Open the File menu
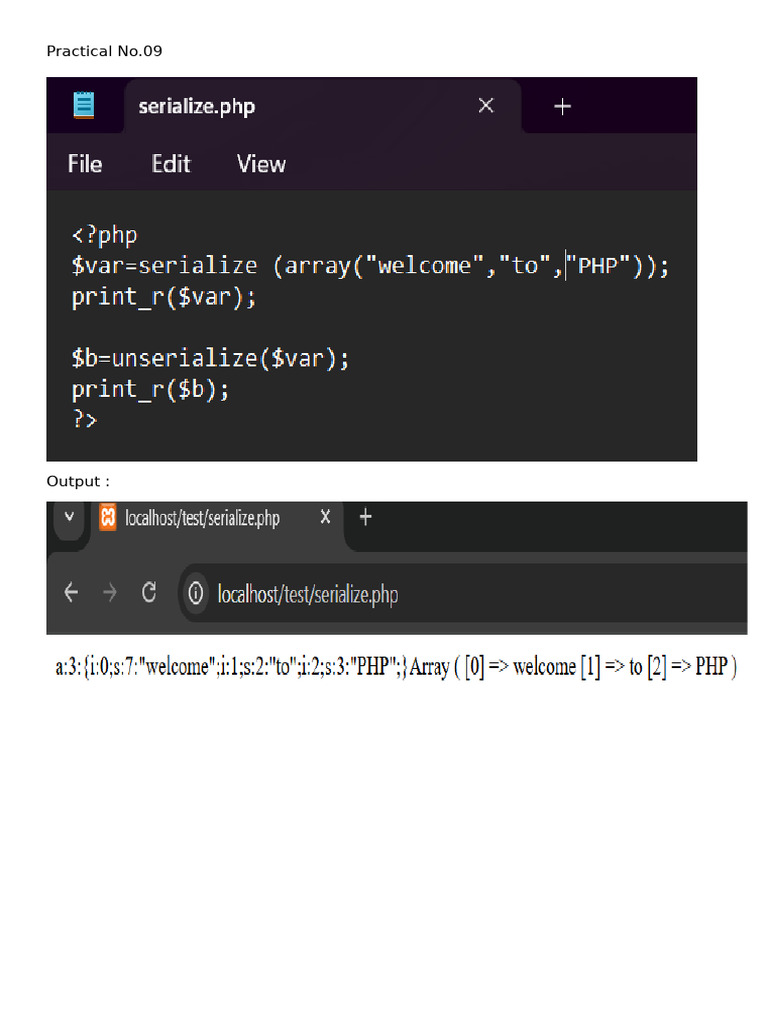768x1024 pixels. (85, 164)
